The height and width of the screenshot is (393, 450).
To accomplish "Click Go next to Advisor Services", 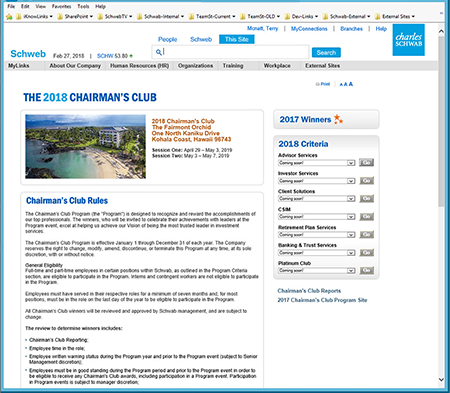I will click(x=366, y=163).
